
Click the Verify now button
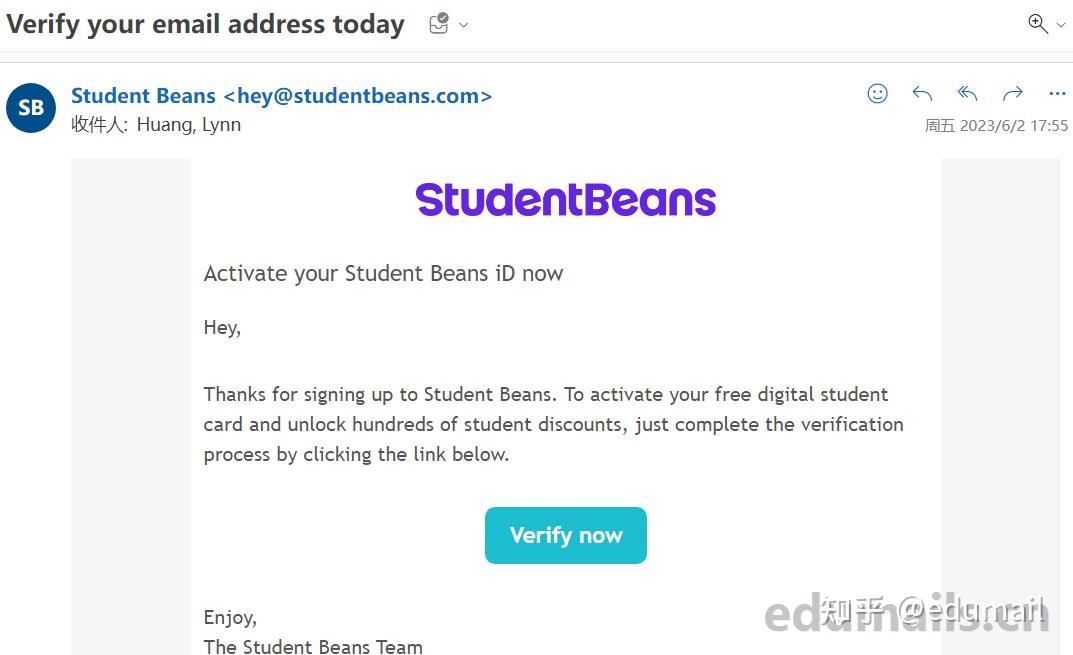[x=565, y=535]
